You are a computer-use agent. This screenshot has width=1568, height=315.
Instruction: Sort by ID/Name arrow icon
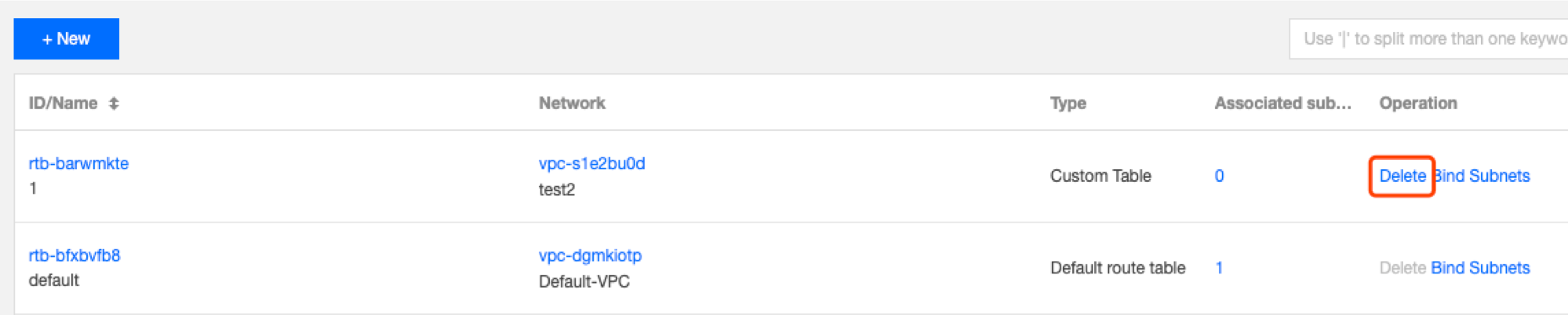tap(114, 103)
